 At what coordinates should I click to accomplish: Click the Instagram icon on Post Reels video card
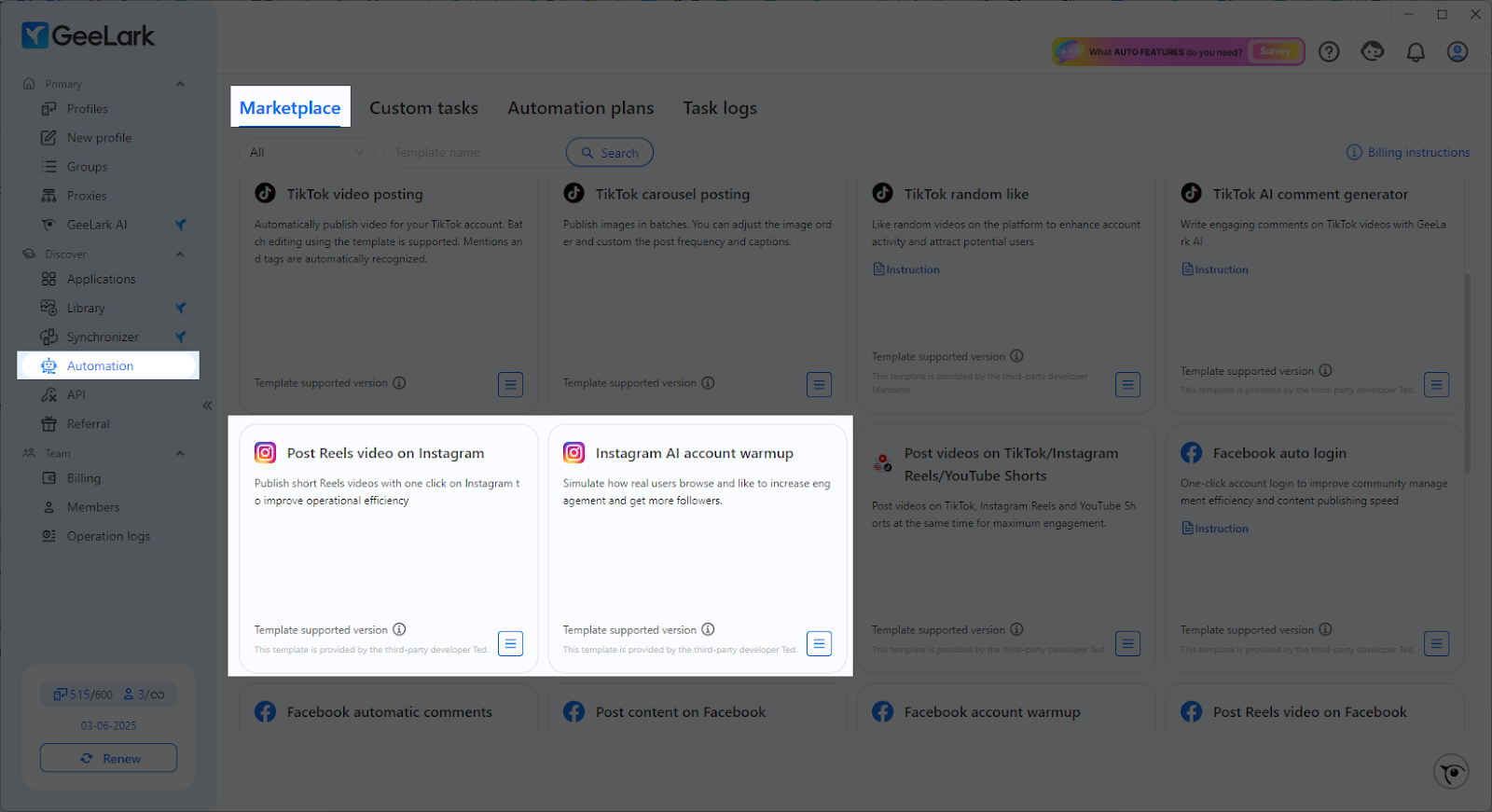(x=266, y=453)
